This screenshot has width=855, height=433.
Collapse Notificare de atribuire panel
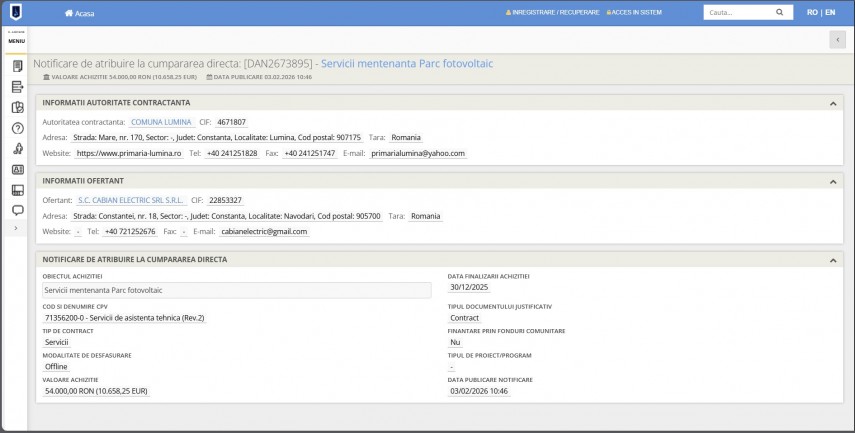833,260
